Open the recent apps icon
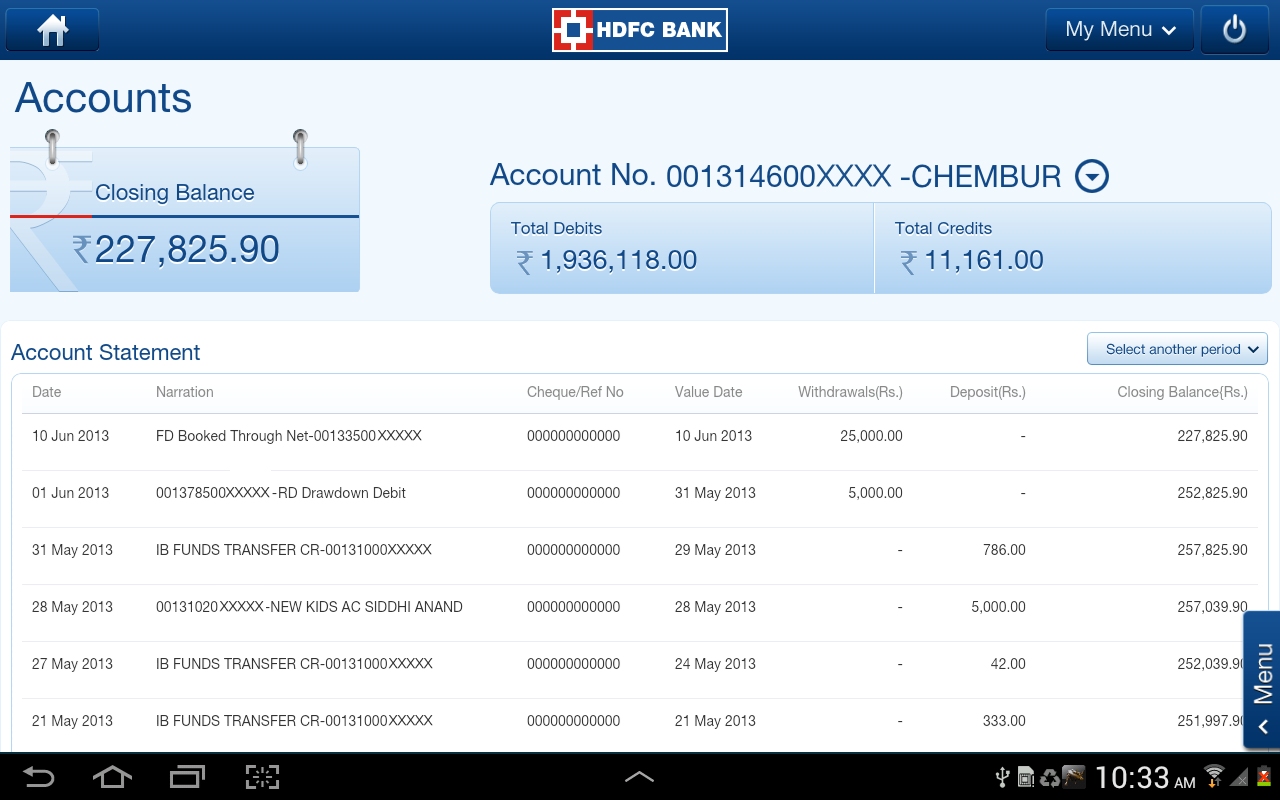The image size is (1280, 800). coord(187,777)
